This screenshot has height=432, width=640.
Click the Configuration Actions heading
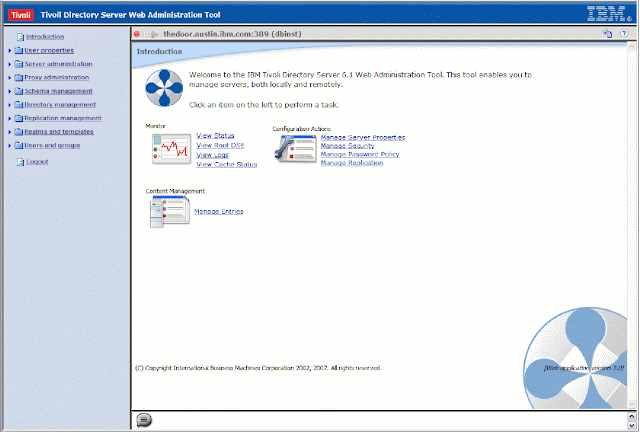coord(301,129)
